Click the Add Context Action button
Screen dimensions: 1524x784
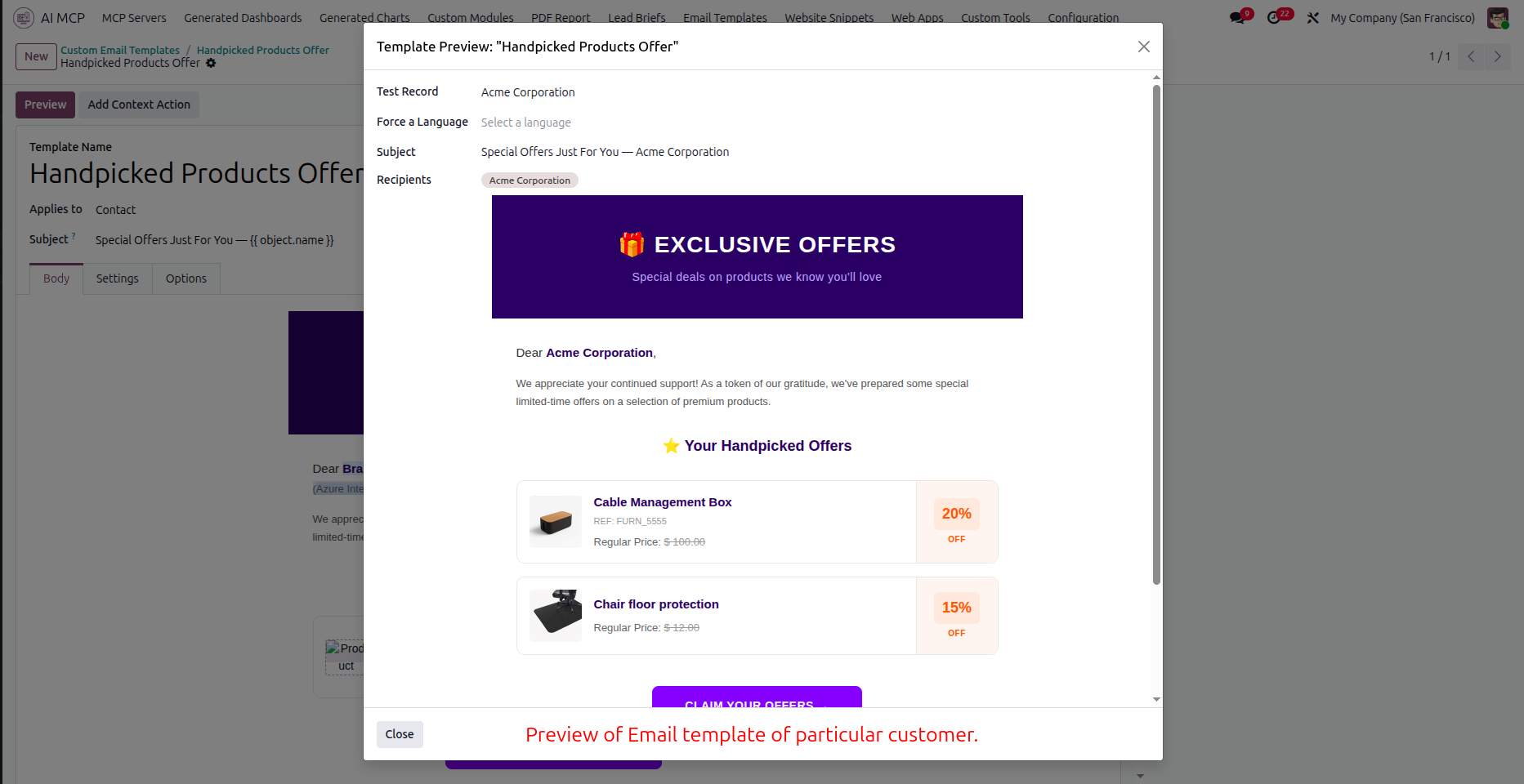click(139, 105)
